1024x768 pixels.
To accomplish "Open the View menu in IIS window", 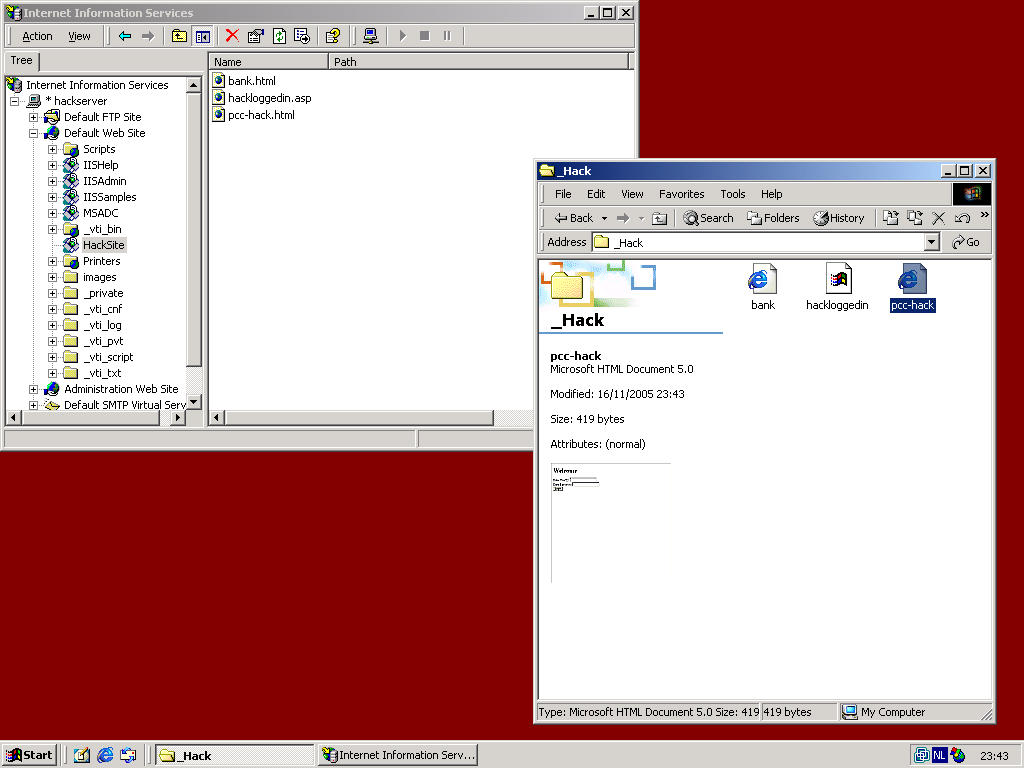I will click(80, 37).
